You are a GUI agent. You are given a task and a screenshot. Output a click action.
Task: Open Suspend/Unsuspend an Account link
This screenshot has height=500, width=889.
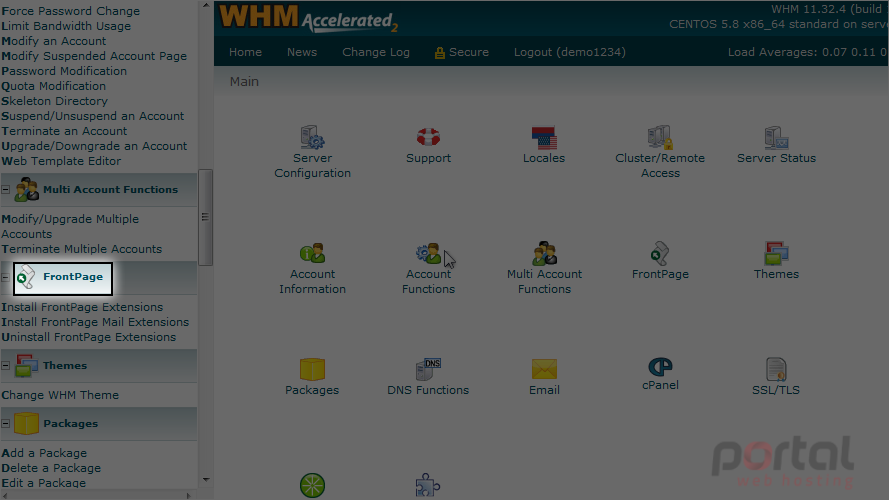pyautogui.click(x=92, y=116)
